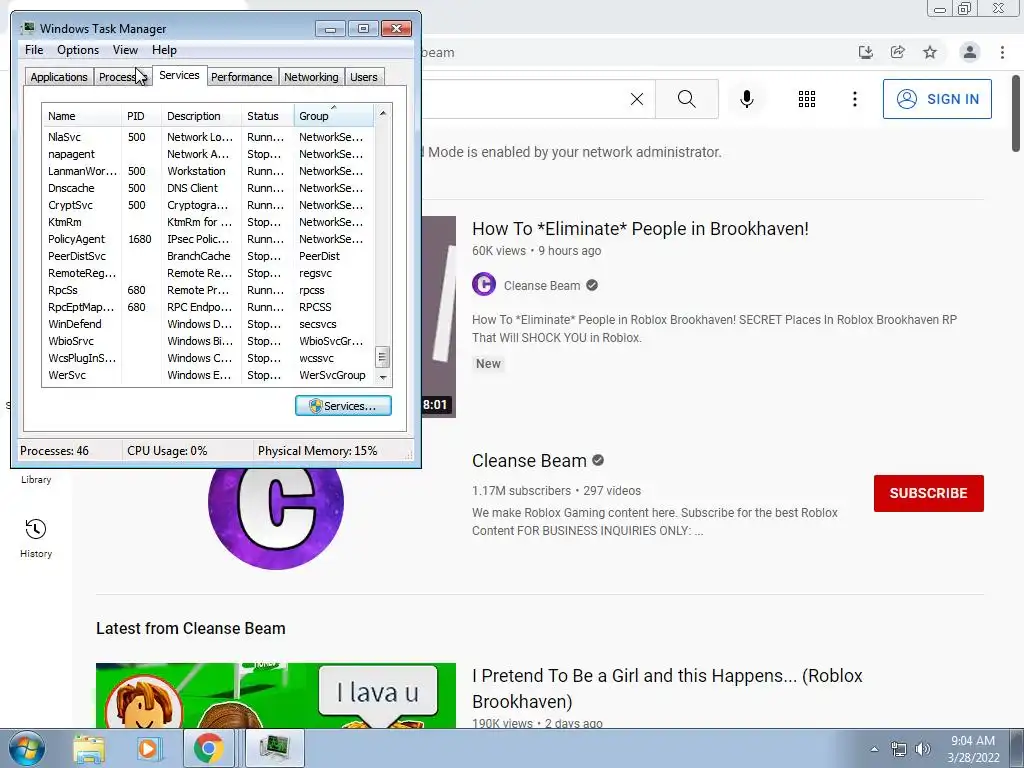Select the CryptSvc service row
The height and width of the screenshot is (768, 1024).
pos(208,205)
